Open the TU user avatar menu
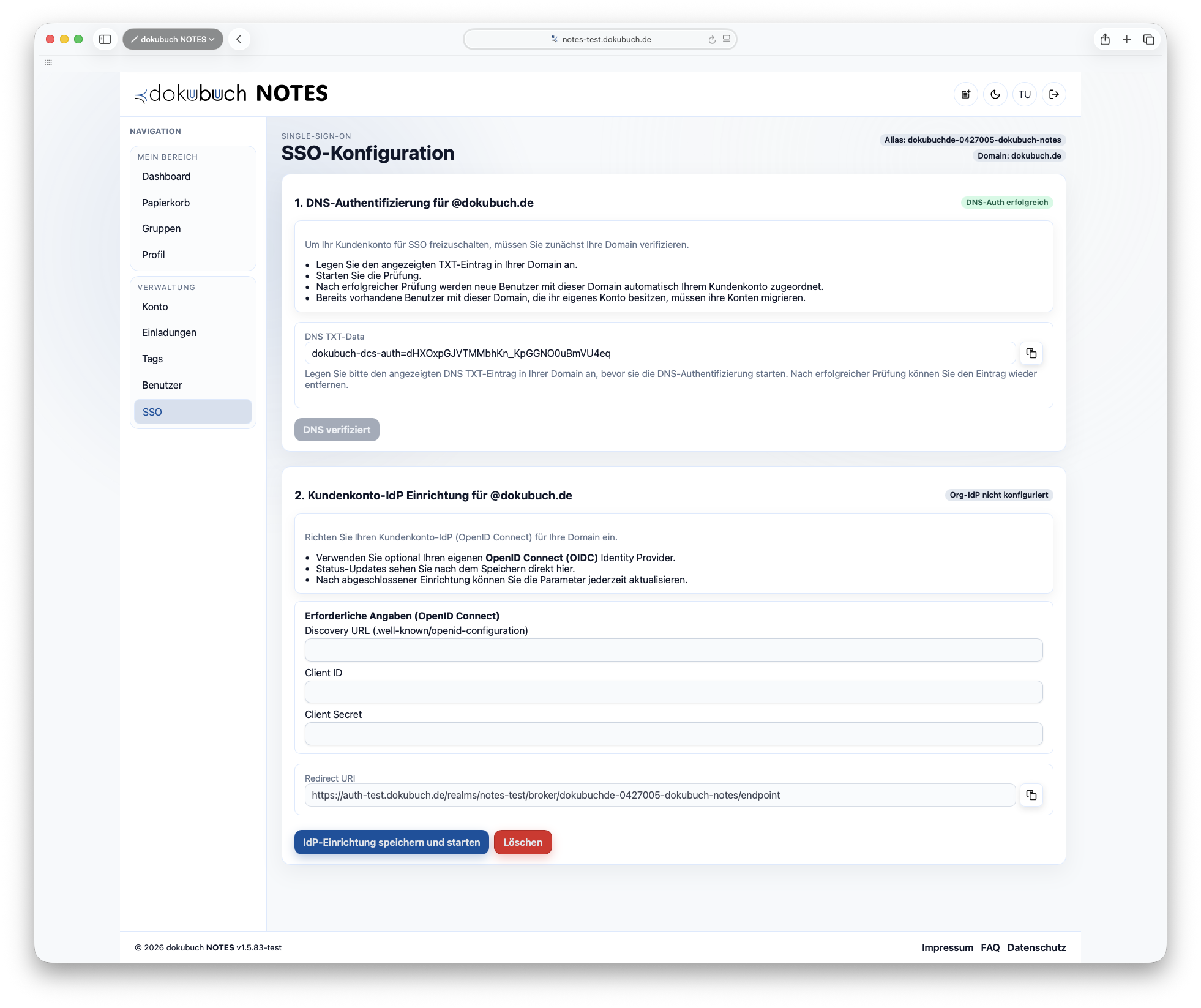 pyautogui.click(x=1025, y=94)
